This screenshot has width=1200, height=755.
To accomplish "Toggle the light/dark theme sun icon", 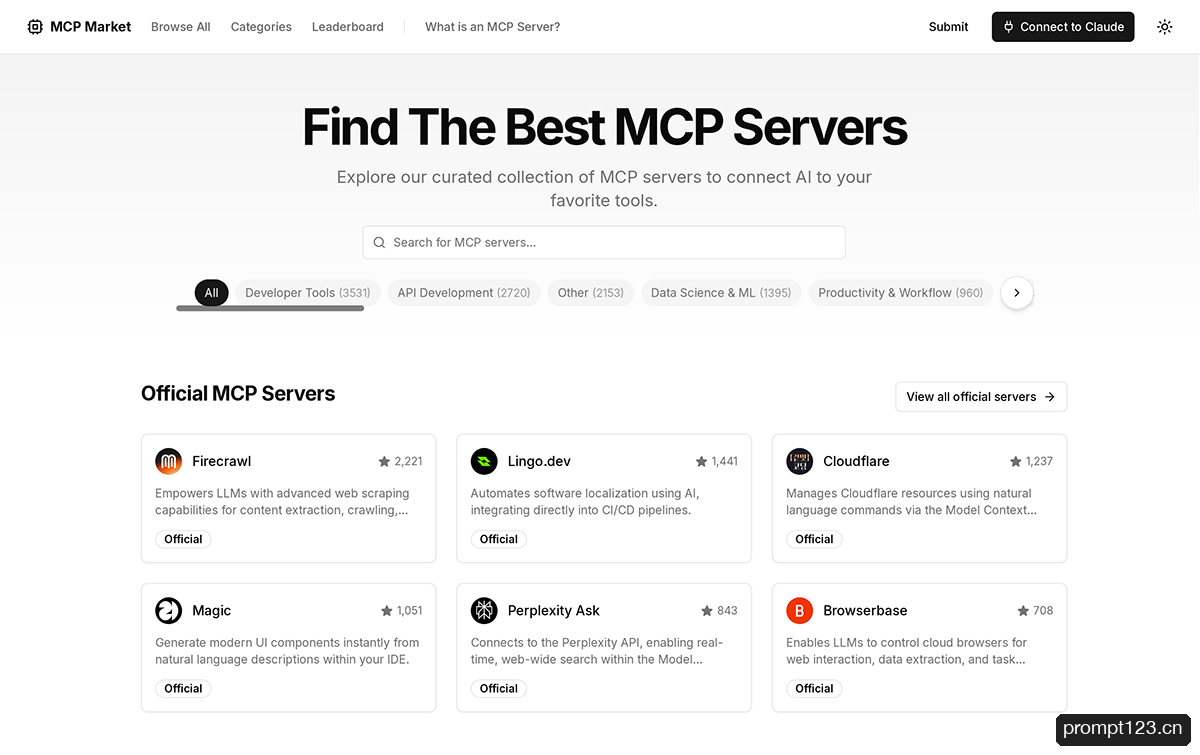I will coord(1164,27).
